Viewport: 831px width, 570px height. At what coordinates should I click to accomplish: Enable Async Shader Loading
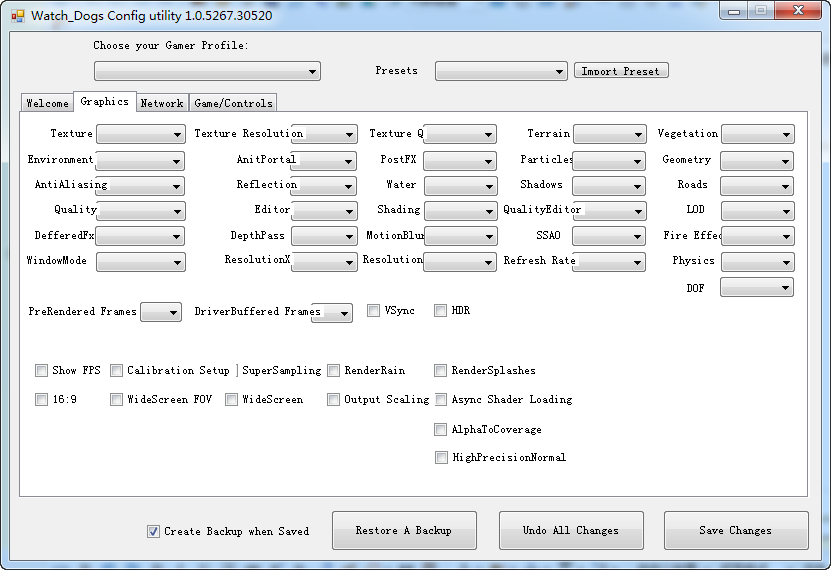[440, 399]
